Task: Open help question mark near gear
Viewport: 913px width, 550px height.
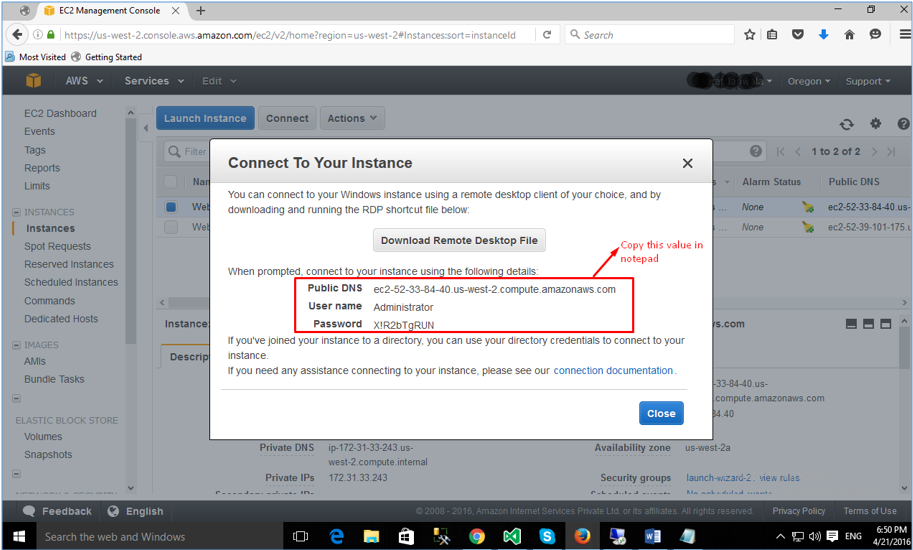Action: point(903,123)
